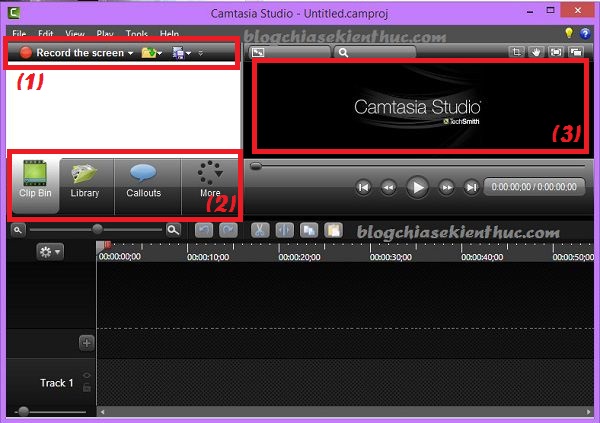
Task: Open the Play menu
Action: (x=105, y=34)
